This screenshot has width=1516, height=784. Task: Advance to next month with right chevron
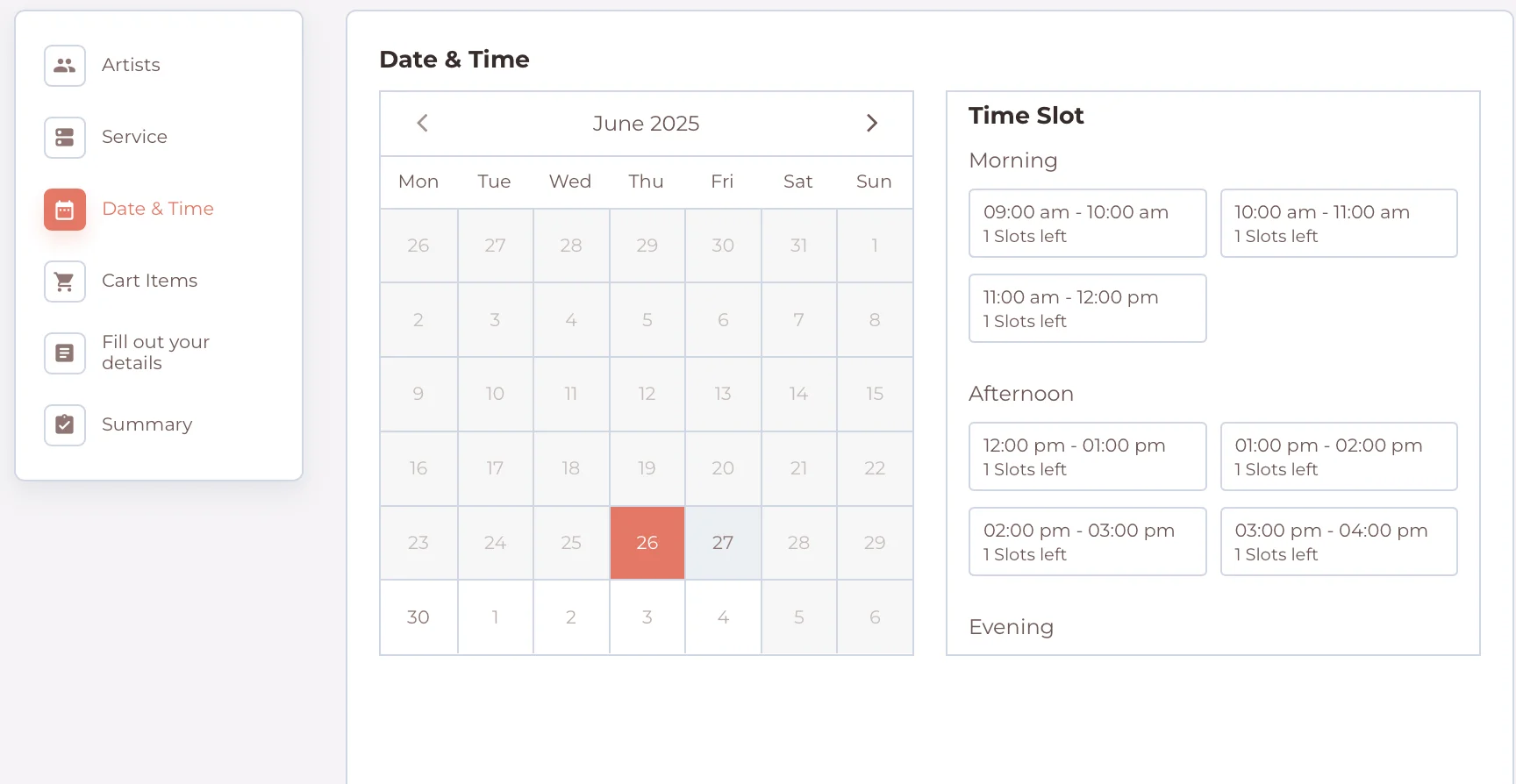(x=871, y=123)
